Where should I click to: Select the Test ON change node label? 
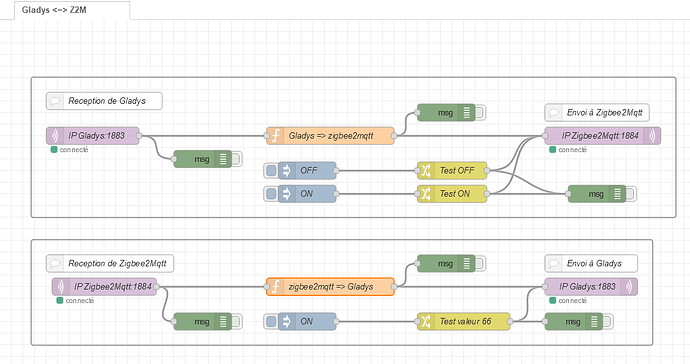tap(455, 194)
